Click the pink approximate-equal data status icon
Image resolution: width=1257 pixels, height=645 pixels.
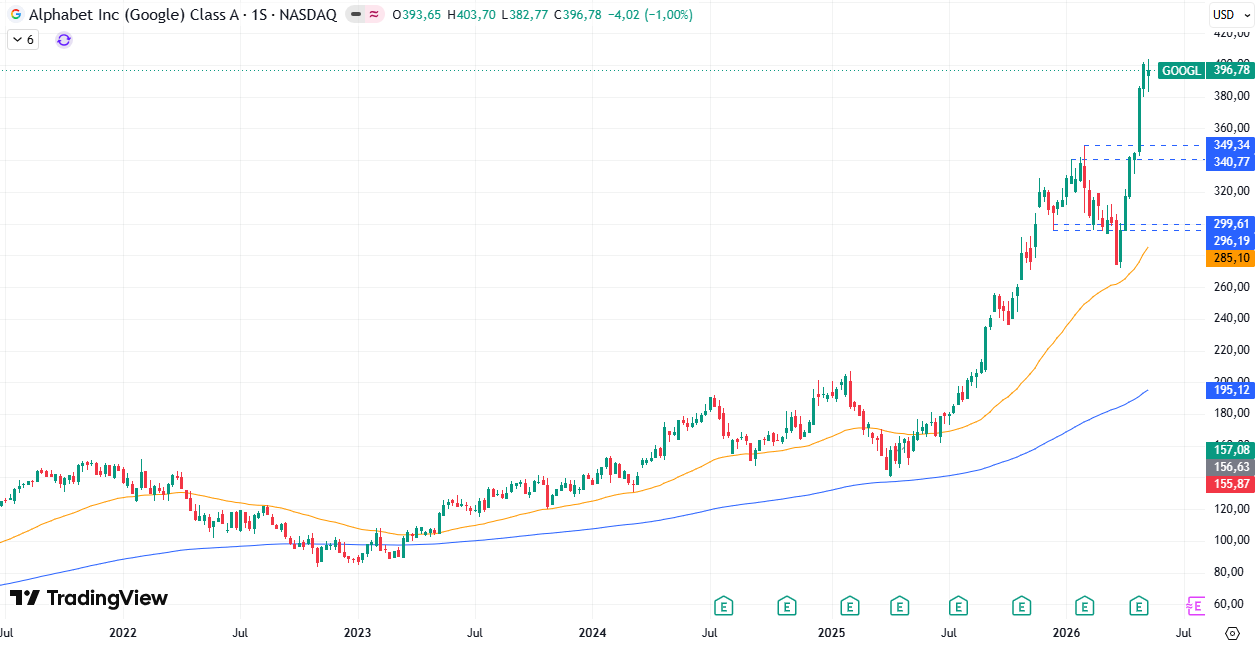tap(374, 15)
